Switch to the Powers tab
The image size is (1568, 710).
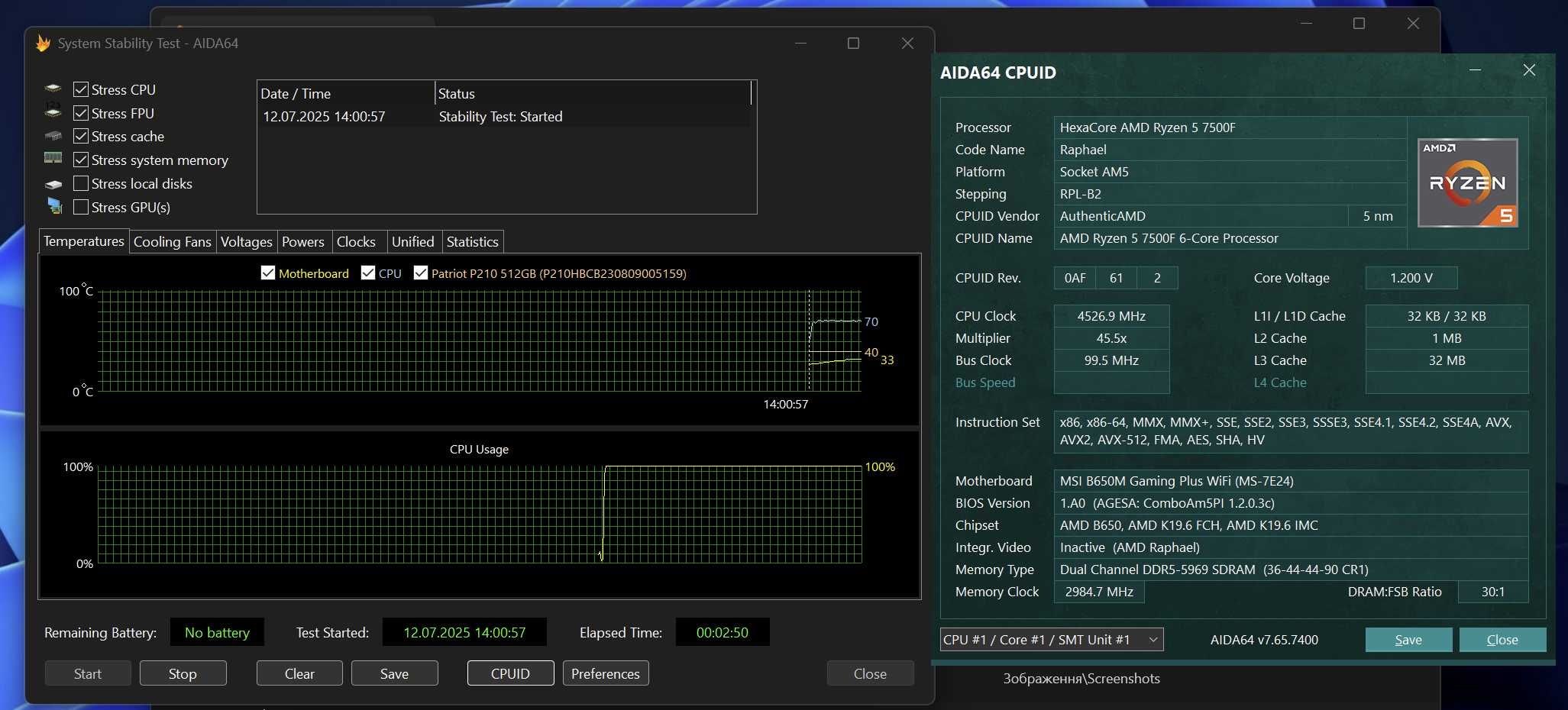point(303,242)
